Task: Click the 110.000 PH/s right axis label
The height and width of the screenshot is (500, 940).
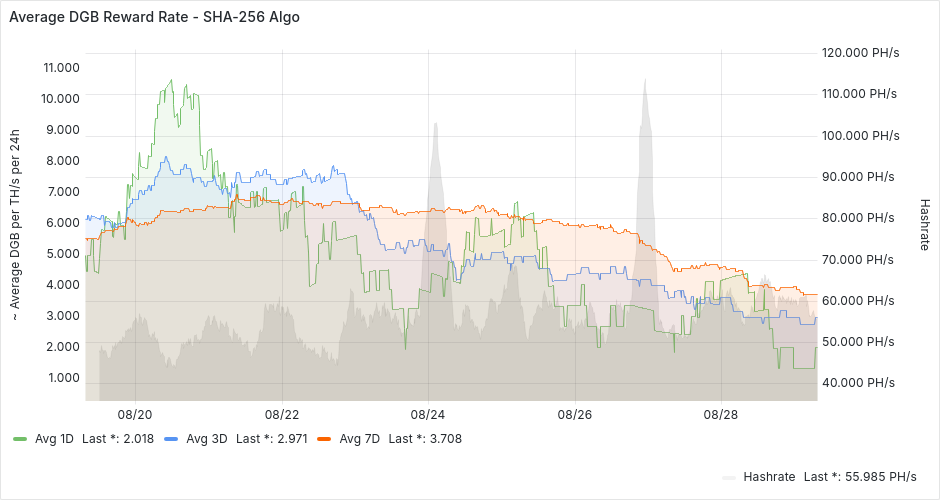Action: point(859,94)
